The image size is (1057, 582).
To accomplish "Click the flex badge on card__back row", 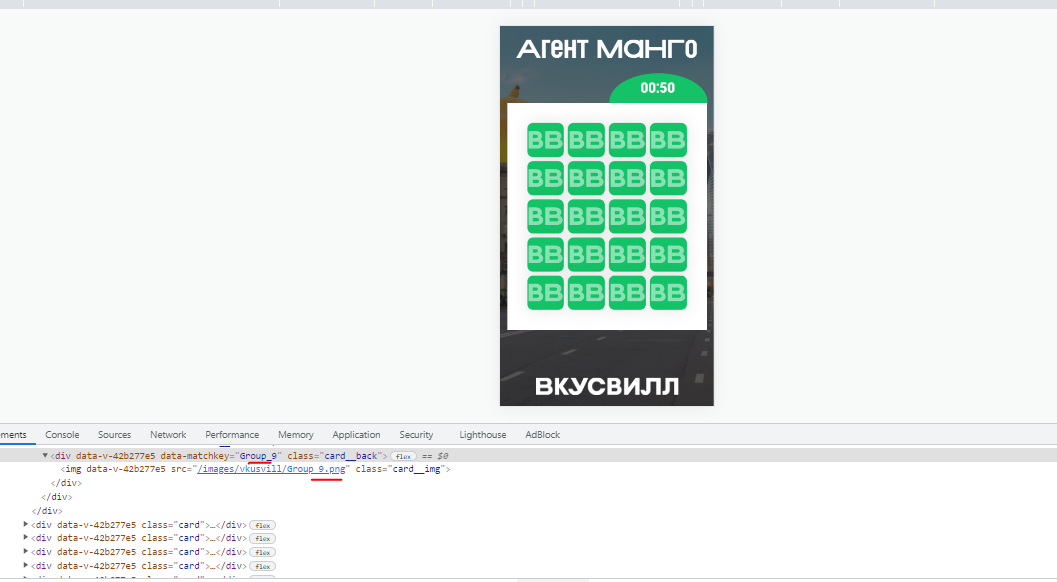I will coord(403,457).
